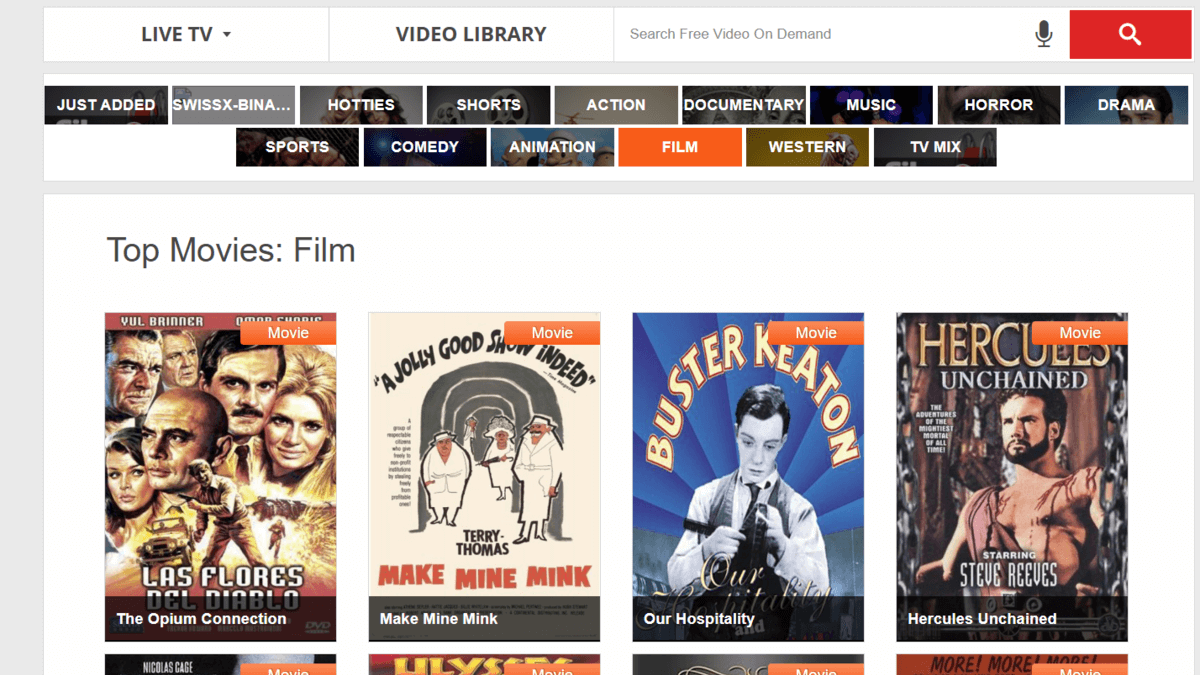Choose the Action genre tile
The width and height of the screenshot is (1200, 675).
click(616, 105)
